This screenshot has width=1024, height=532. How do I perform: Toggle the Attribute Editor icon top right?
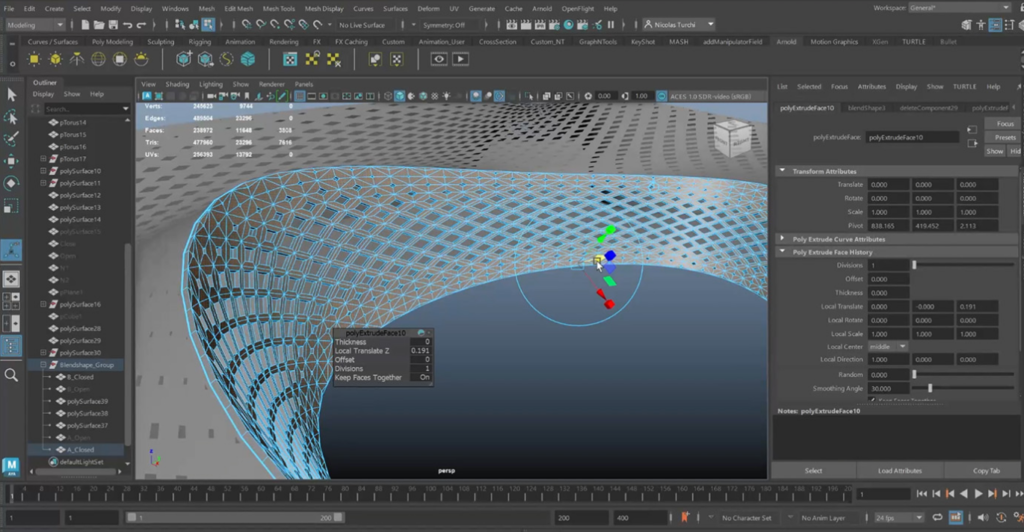coord(995,25)
